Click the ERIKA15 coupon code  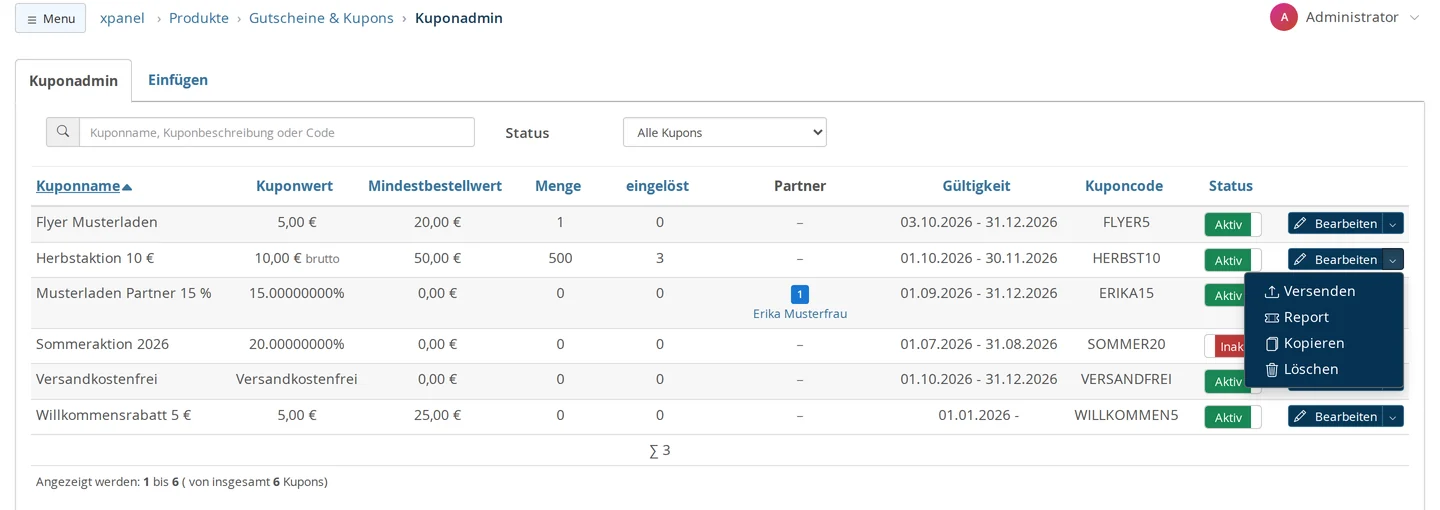tap(1126, 293)
